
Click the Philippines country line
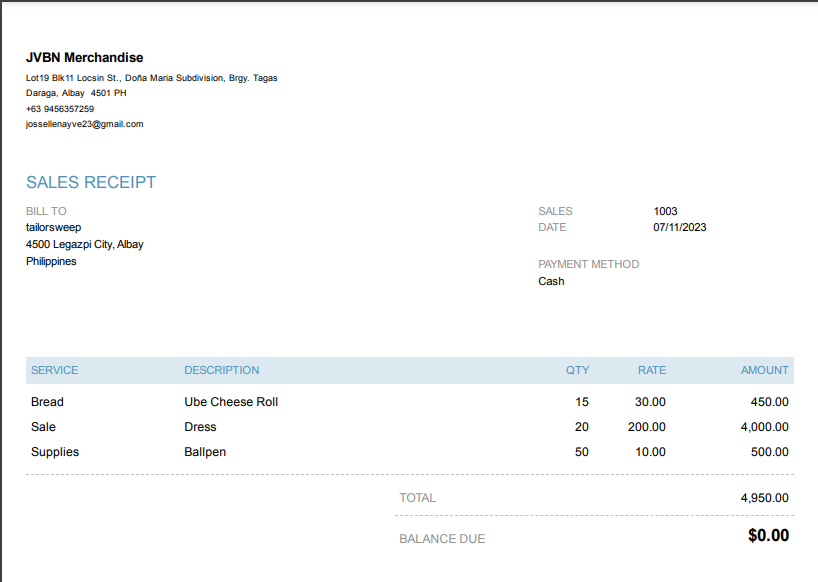(51, 261)
